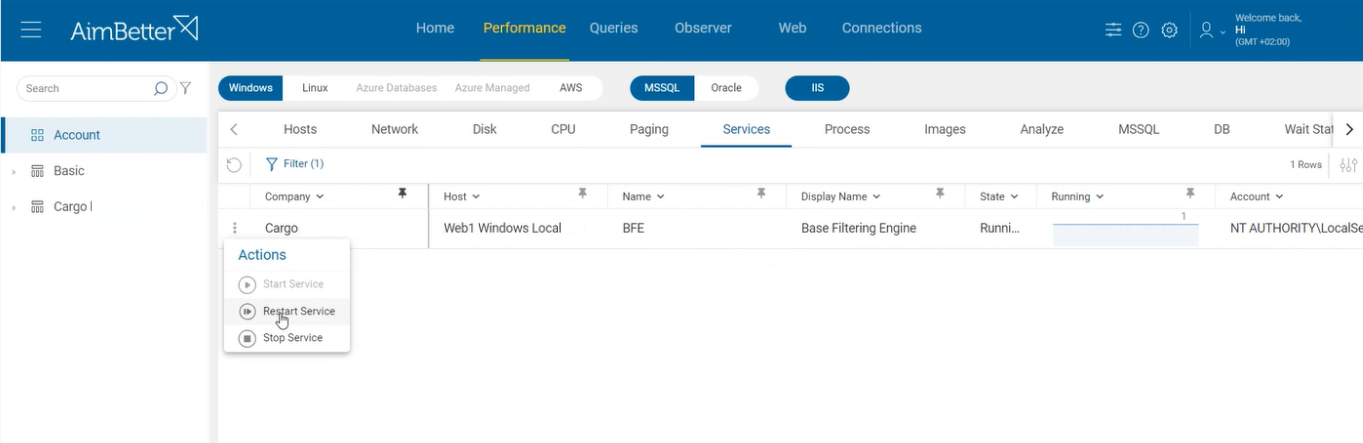Select Account in the sidebar
1363x443 pixels.
point(104,135)
